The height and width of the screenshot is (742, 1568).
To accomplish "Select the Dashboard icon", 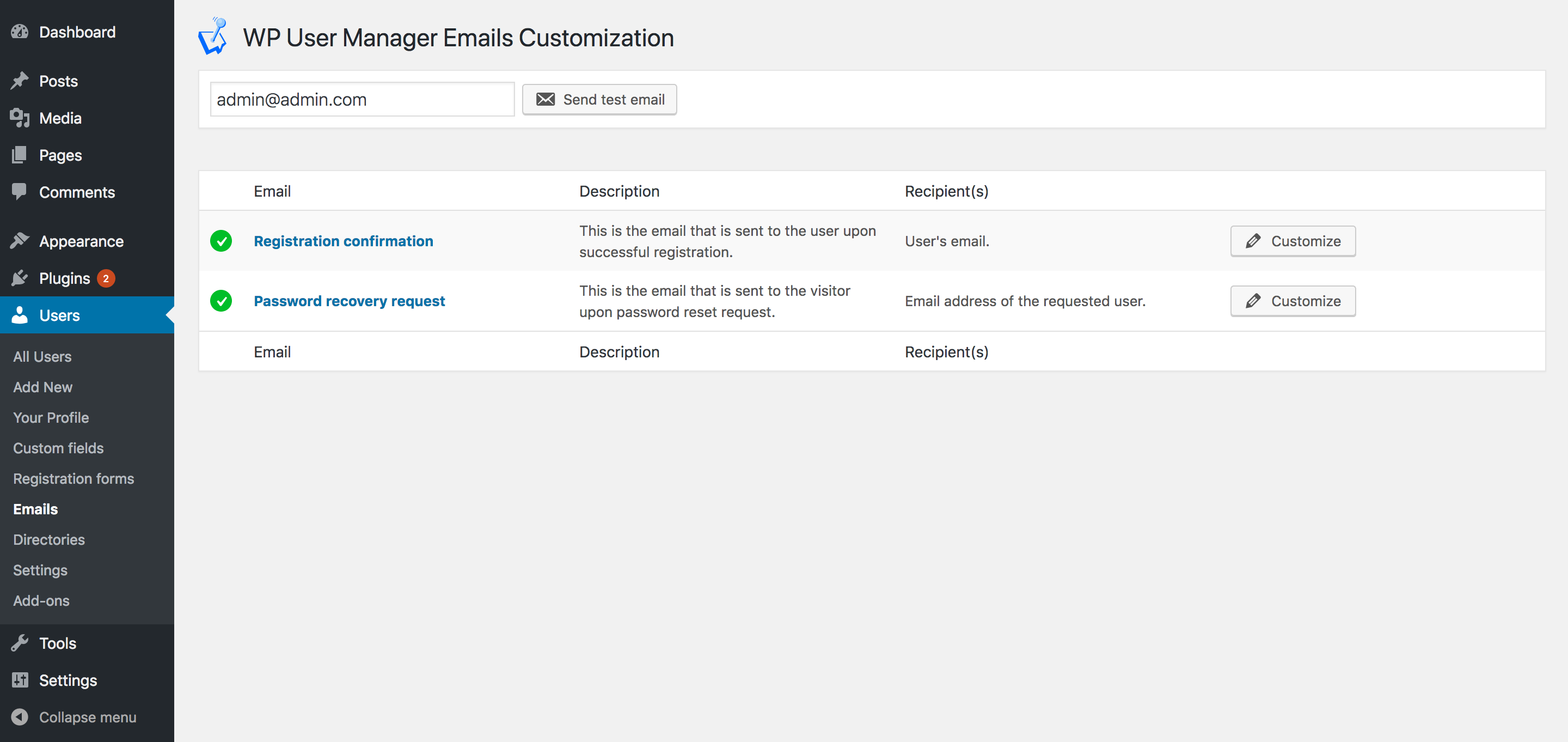I will (x=20, y=32).
